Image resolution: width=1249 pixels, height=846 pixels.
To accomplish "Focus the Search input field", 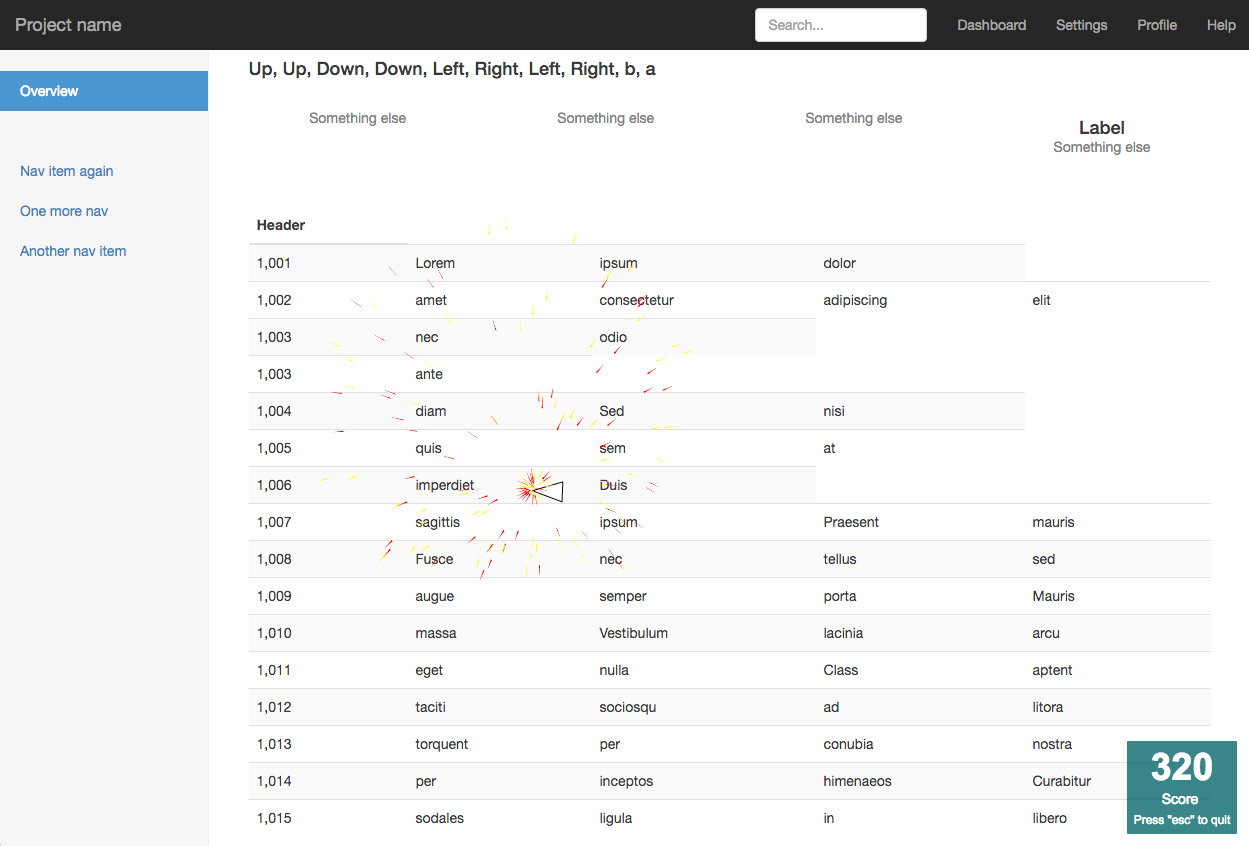I will coord(841,25).
